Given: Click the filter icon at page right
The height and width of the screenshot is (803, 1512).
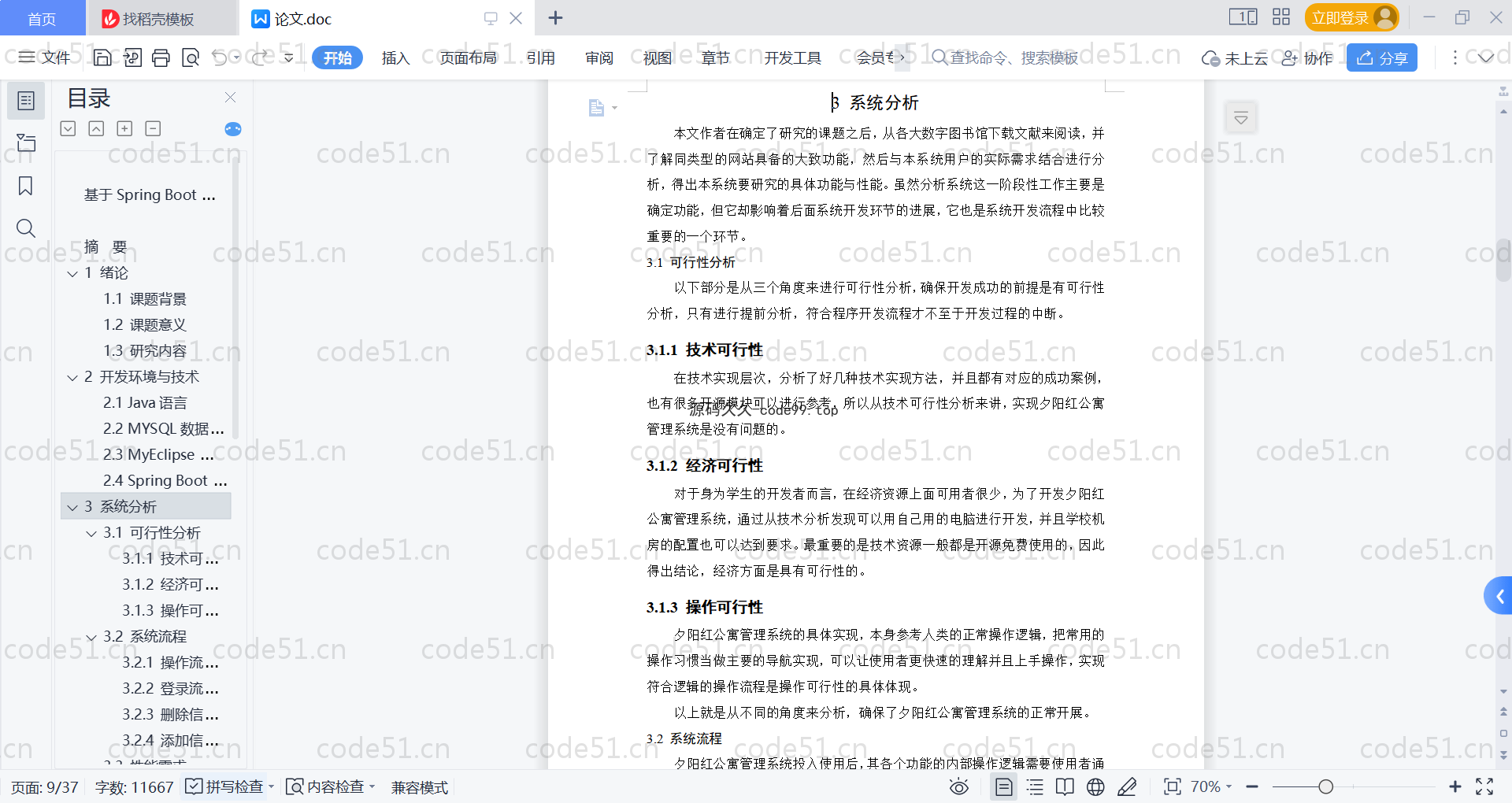Looking at the screenshot, I should 1241,118.
